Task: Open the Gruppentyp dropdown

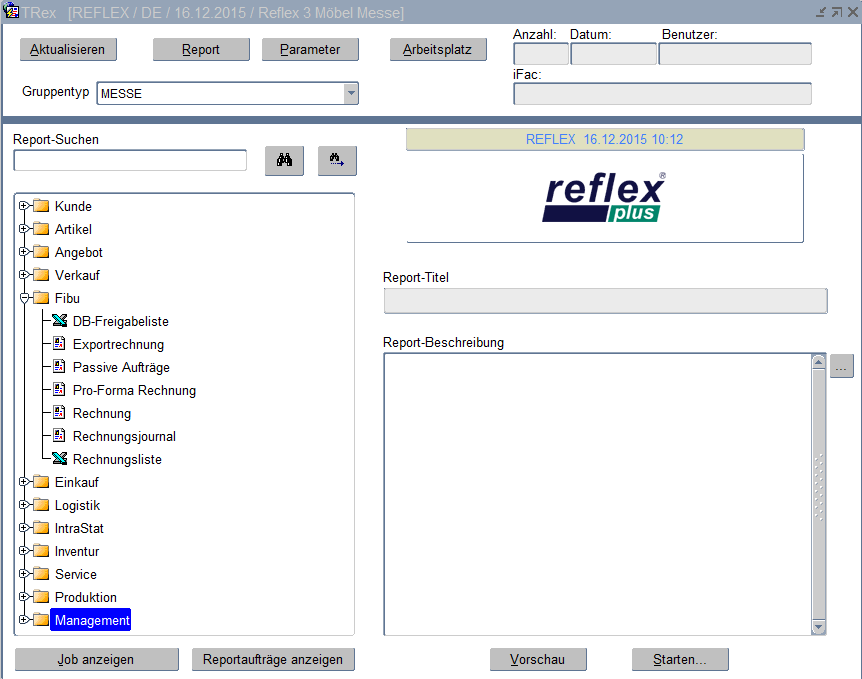Action: coord(350,93)
